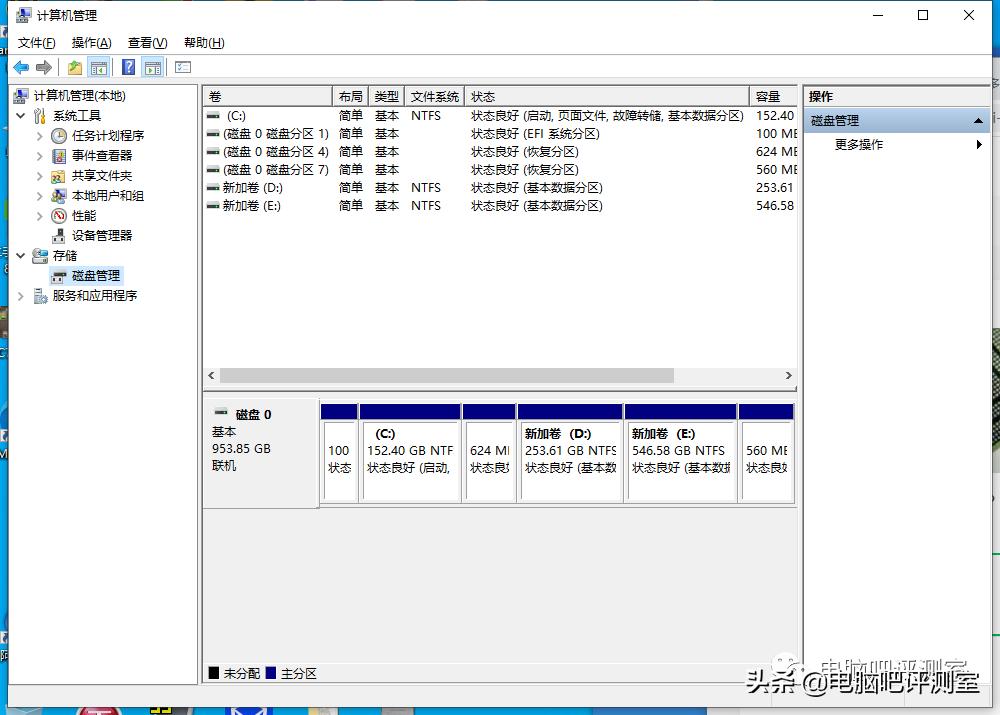Expand the 共享文件夹 node
The height and width of the screenshot is (715, 1000).
click(x=40, y=176)
